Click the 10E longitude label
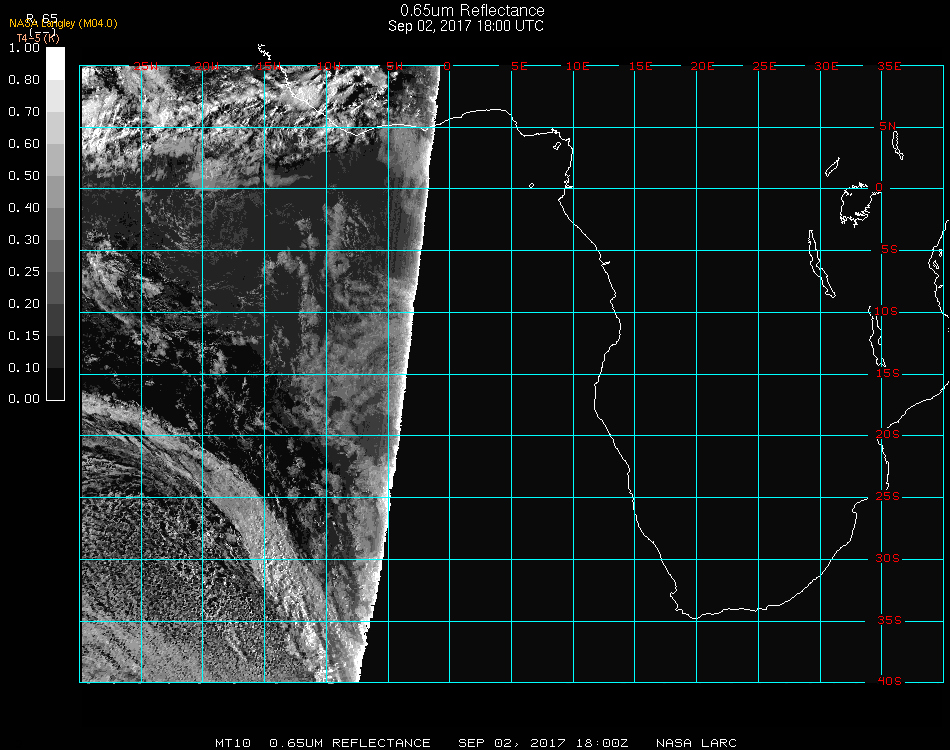Viewport: 950px width, 750px height. [x=577, y=66]
